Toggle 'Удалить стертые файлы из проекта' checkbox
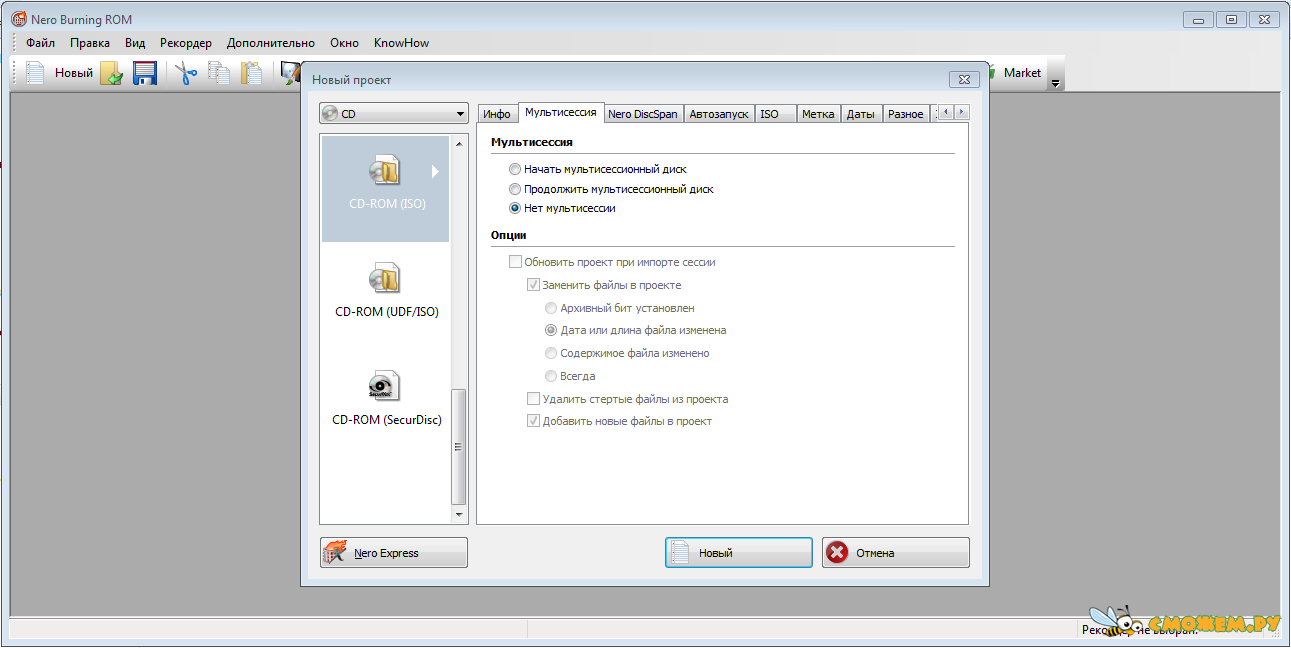This screenshot has height=648, width=1291. tap(628, 399)
